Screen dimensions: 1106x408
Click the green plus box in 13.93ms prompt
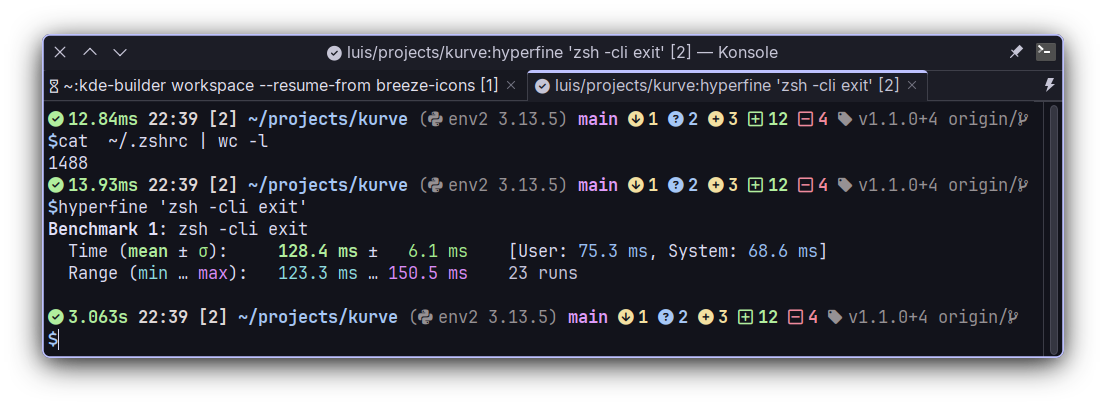pyautogui.click(x=755, y=185)
